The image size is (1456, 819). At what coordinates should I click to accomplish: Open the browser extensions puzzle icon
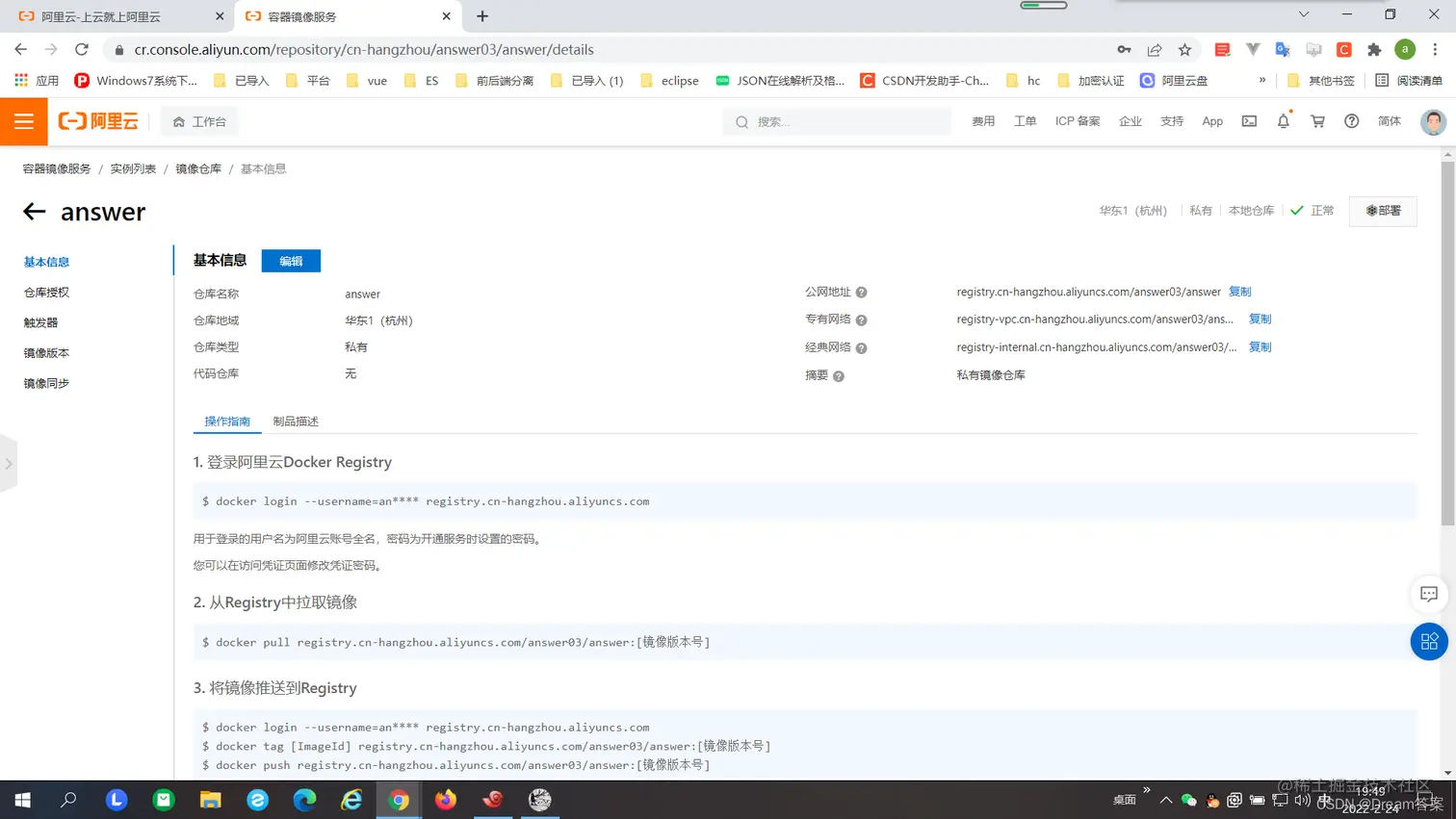coord(1374,49)
